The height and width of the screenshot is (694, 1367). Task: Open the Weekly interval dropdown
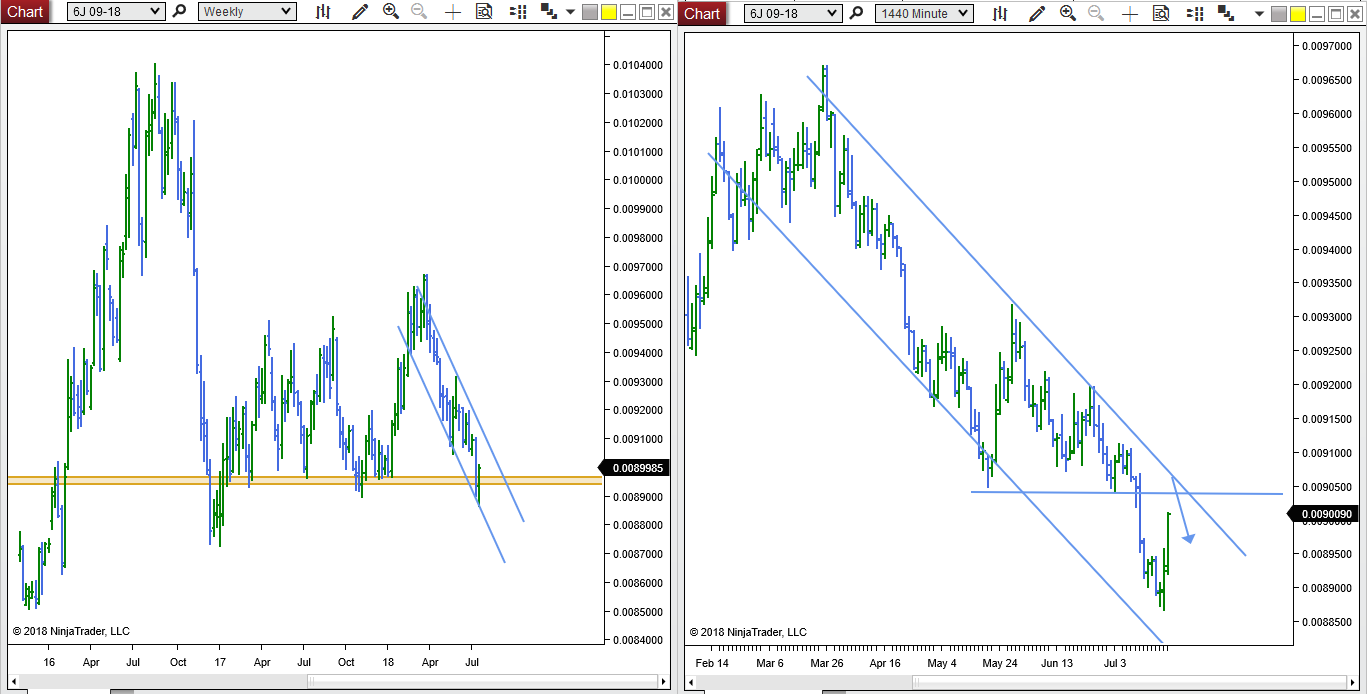pyautogui.click(x=247, y=12)
